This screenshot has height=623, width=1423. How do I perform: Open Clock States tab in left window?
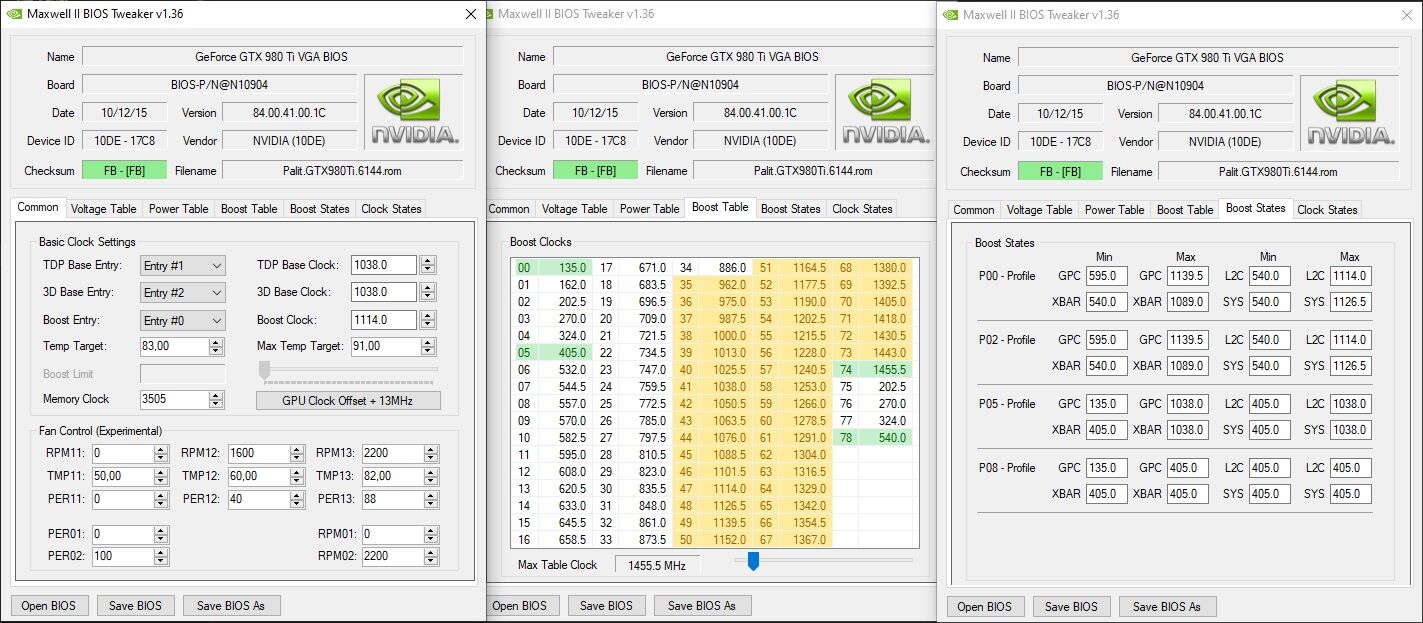(x=391, y=209)
